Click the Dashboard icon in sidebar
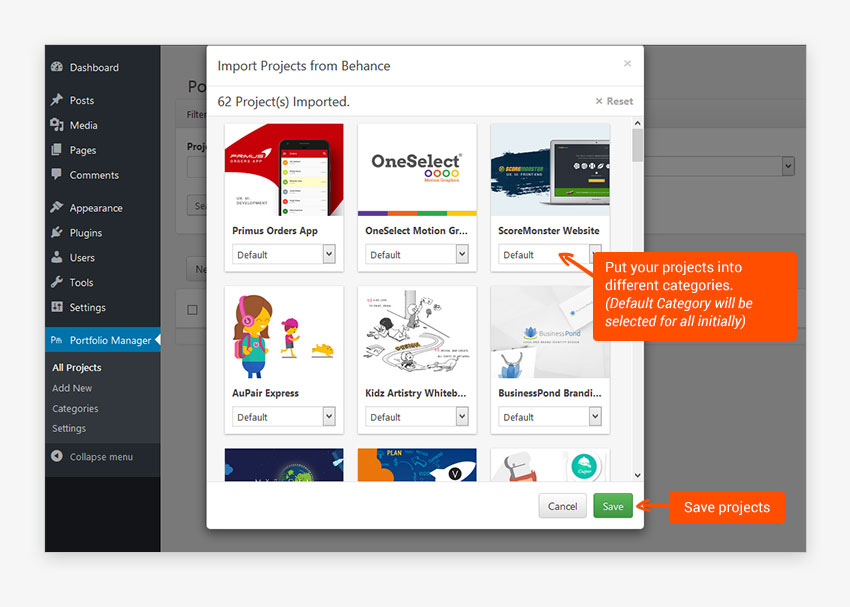This screenshot has height=607, width=850. (x=57, y=68)
